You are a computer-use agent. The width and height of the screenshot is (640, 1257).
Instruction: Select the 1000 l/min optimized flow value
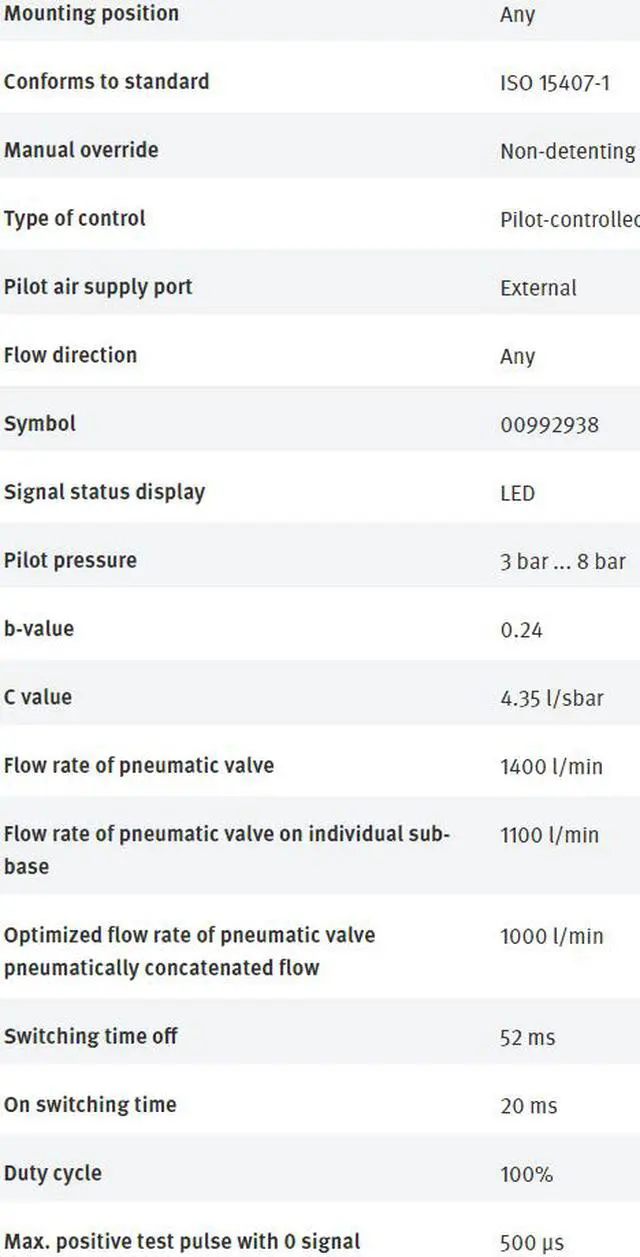coord(551,936)
